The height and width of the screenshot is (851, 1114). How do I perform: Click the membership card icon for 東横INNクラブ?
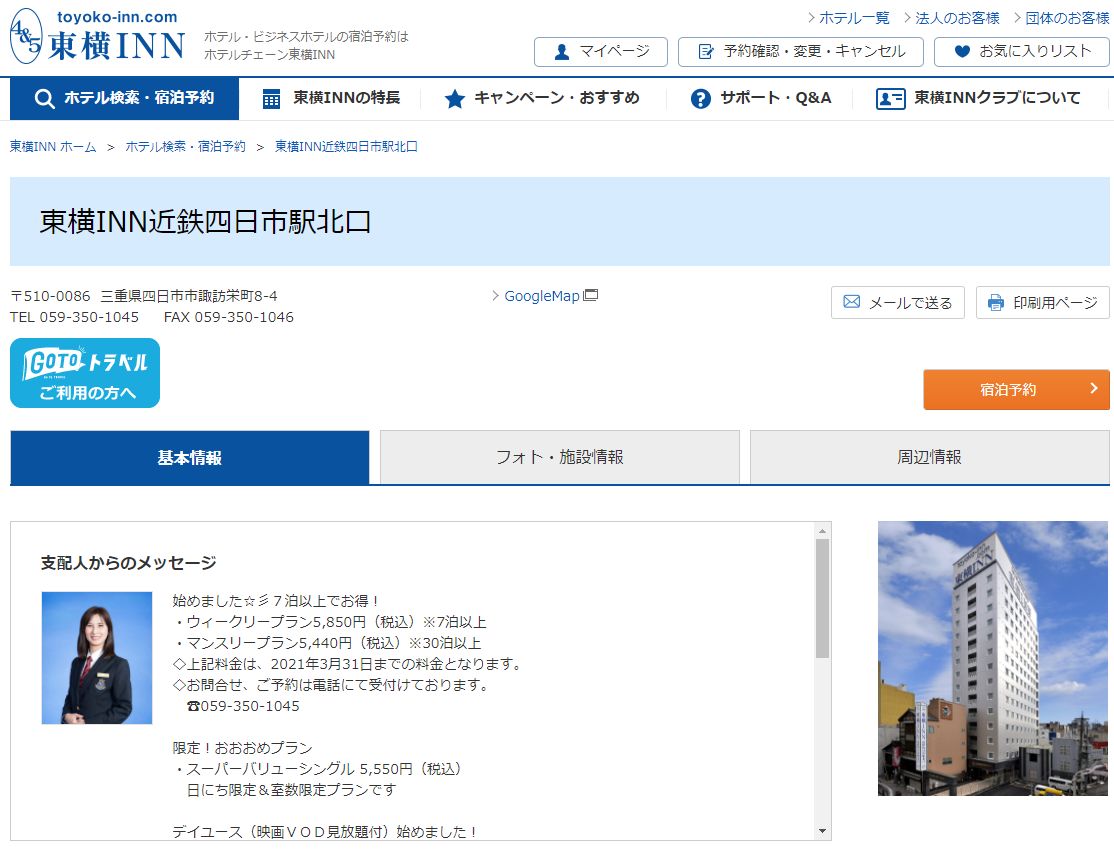pyautogui.click(x=890, y=99)
